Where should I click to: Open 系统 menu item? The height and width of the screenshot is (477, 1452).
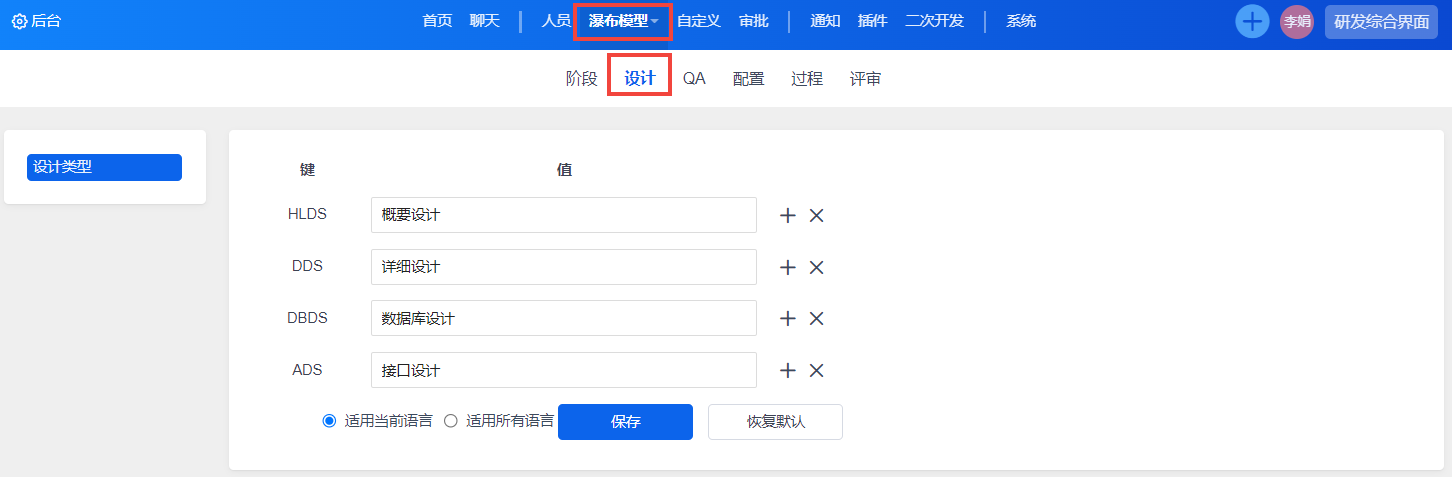pyautogui.click(x=1021, y=21)
